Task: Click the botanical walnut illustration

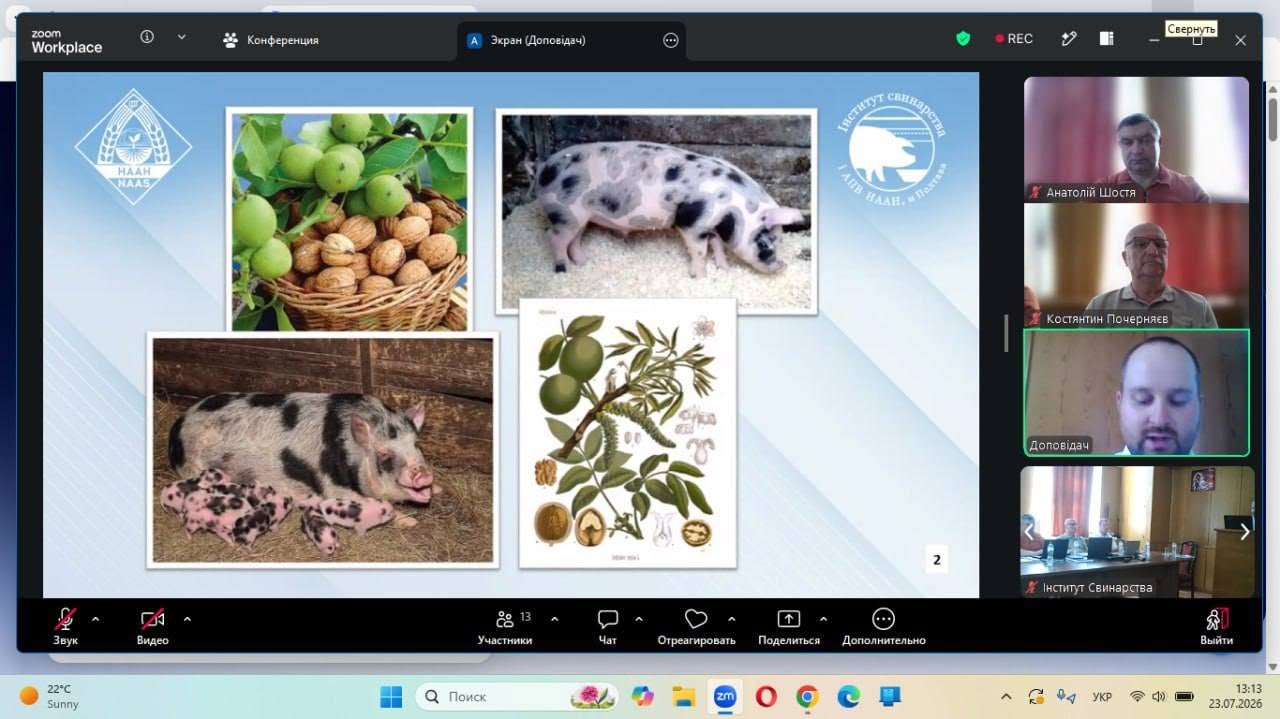Action: click(x=628, y=433)
